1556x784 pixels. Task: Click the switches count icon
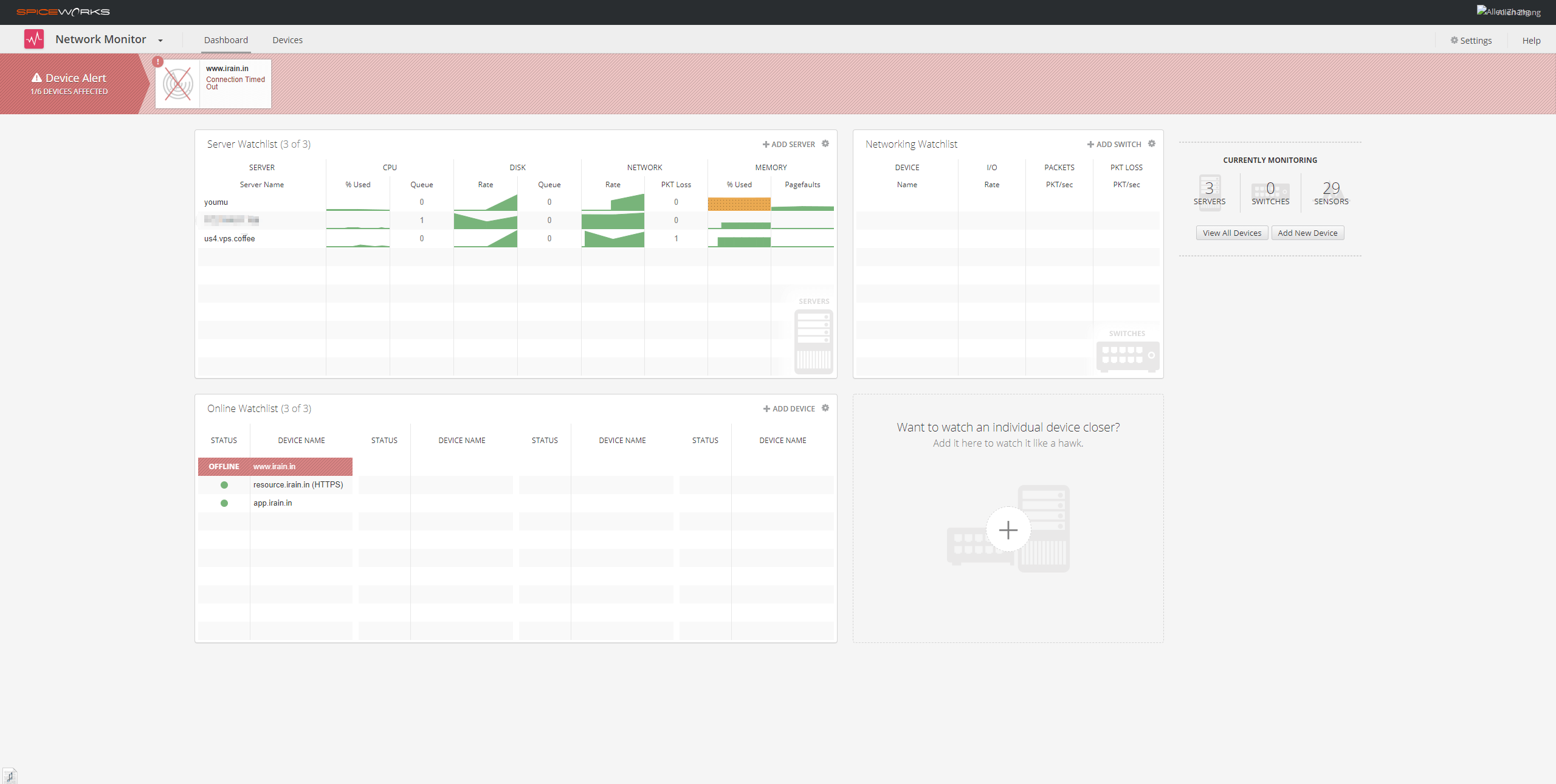click(x=1270, y=192)
